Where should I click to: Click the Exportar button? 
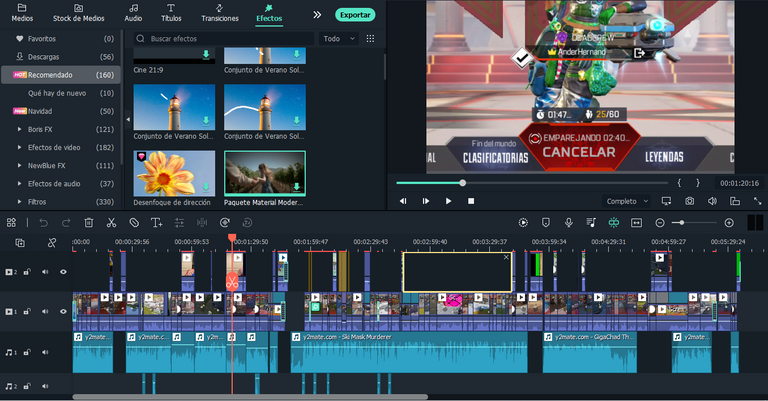coord(355,15)
